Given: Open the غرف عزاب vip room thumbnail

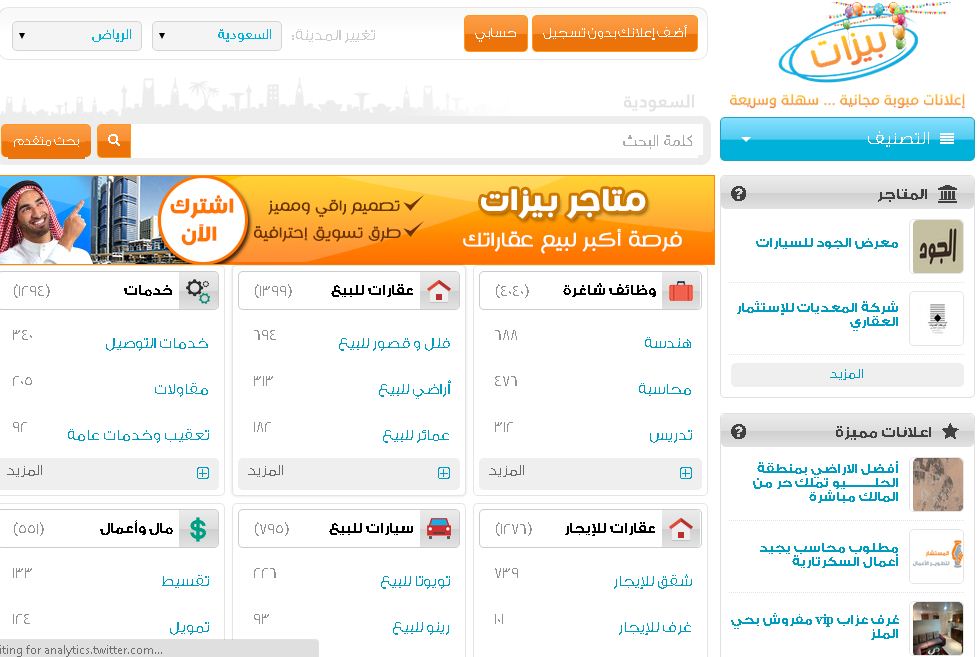Looking at the screenshot, I should point(938,628).
